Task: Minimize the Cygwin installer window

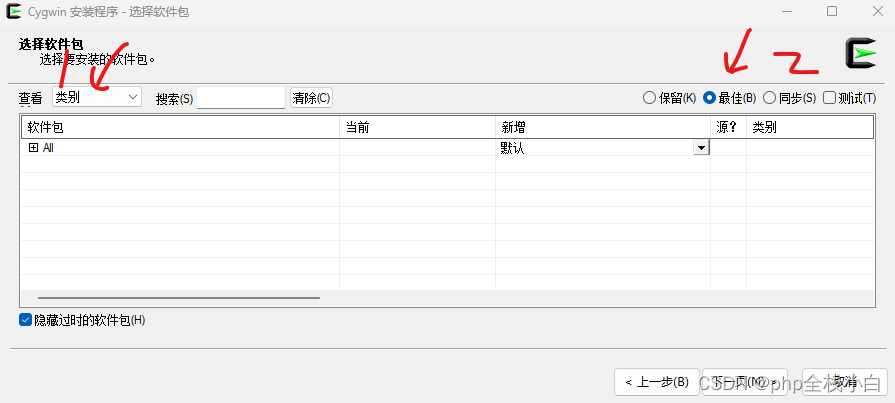Action: (x=787, y=11)
